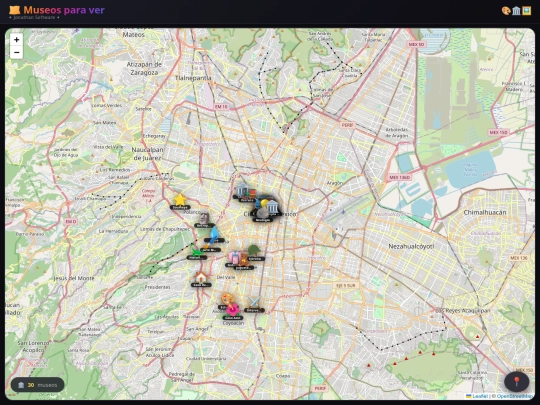Zoom in on the map

(16, 40)
